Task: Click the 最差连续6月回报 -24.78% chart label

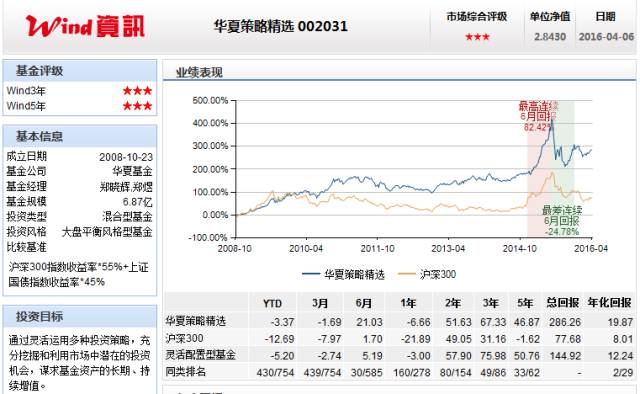Action: (562, 221)
